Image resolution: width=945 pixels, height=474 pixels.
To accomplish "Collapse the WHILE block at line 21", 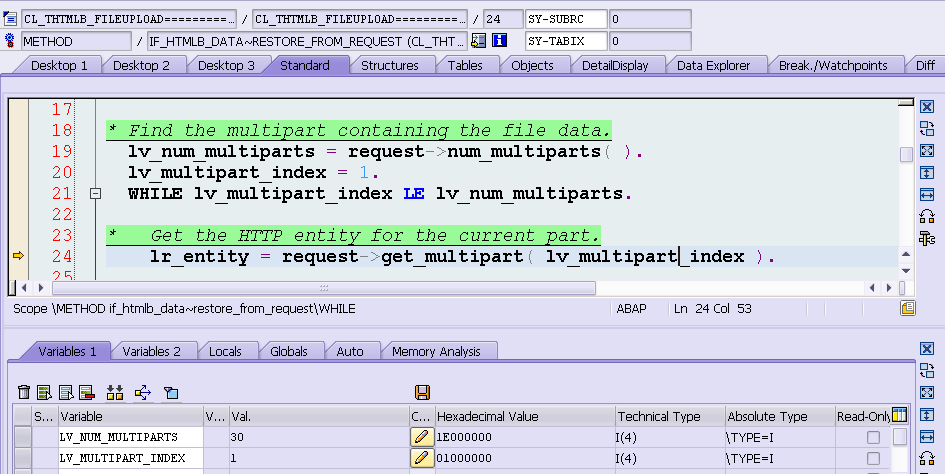I will point(95,194).
